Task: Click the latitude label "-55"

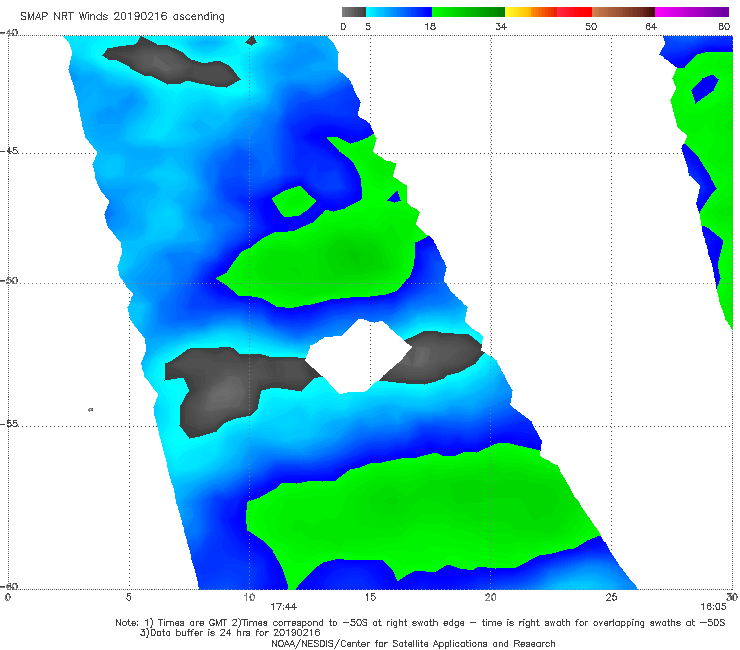Action: 9,424
